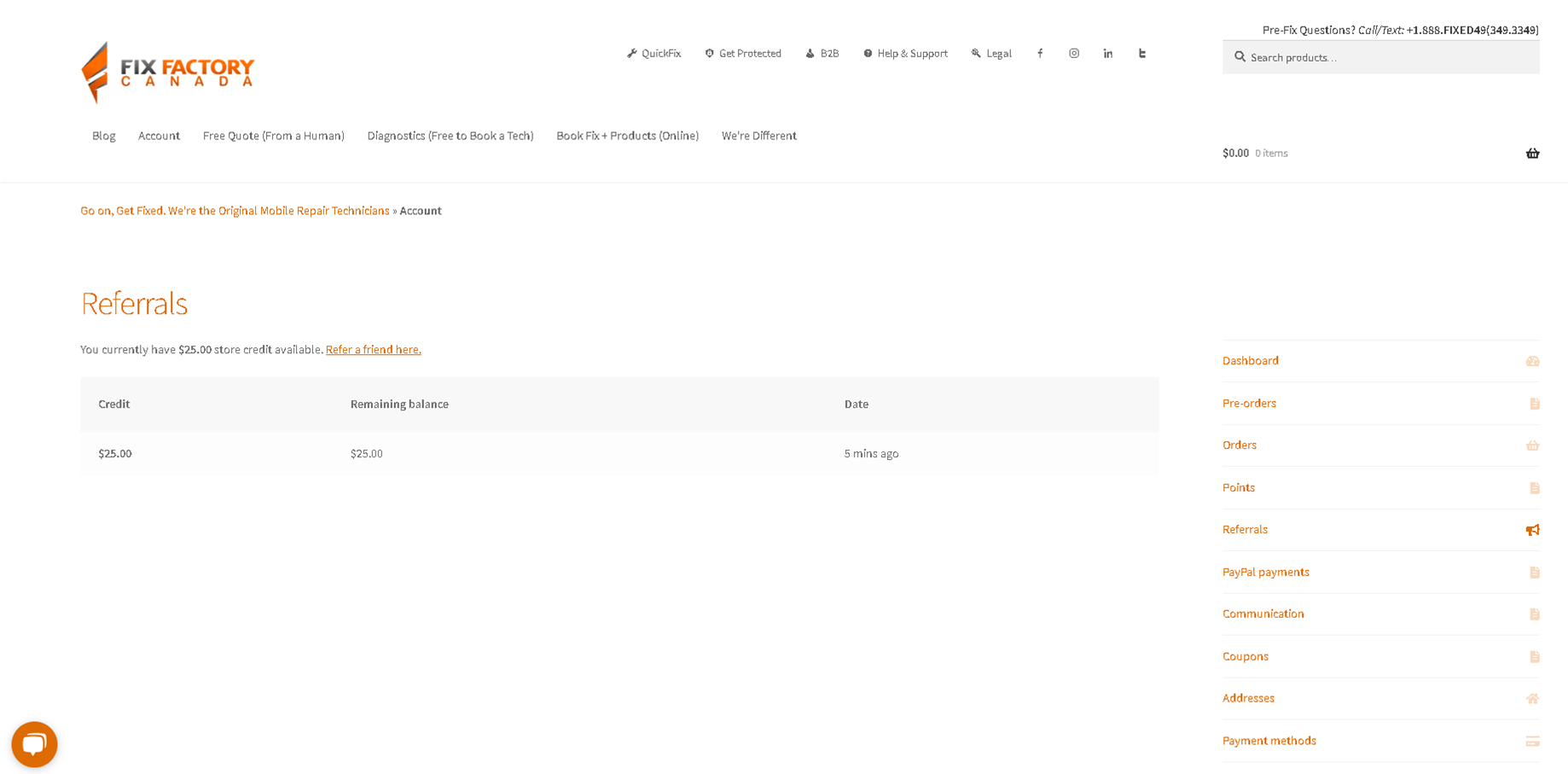The width and height of the screenshot is (1568, 774).
Task: Click the Addresses home icon
Action: pos(1532,699)
